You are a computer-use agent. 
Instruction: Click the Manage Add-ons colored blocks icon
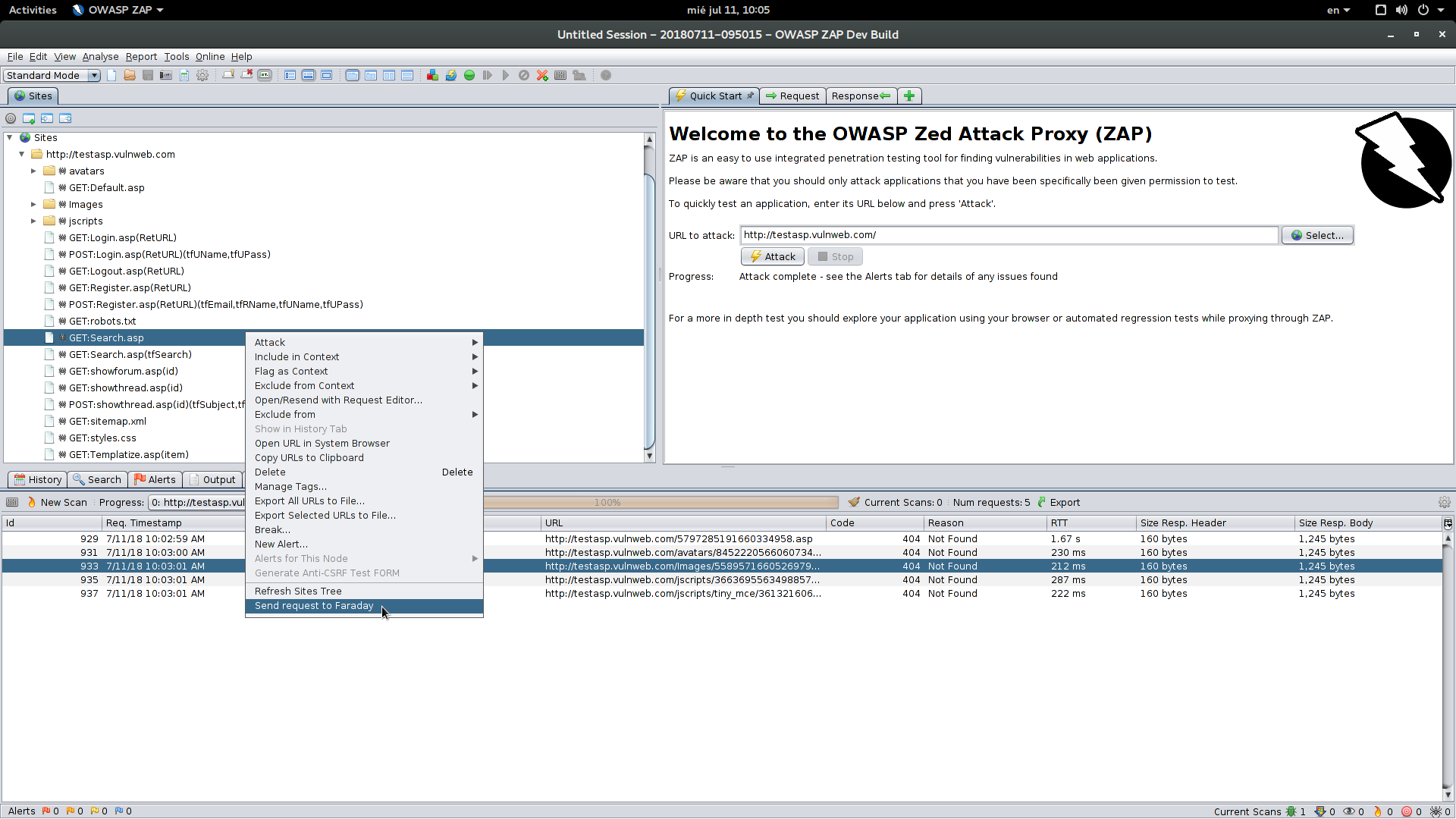(x=432, y=75)
